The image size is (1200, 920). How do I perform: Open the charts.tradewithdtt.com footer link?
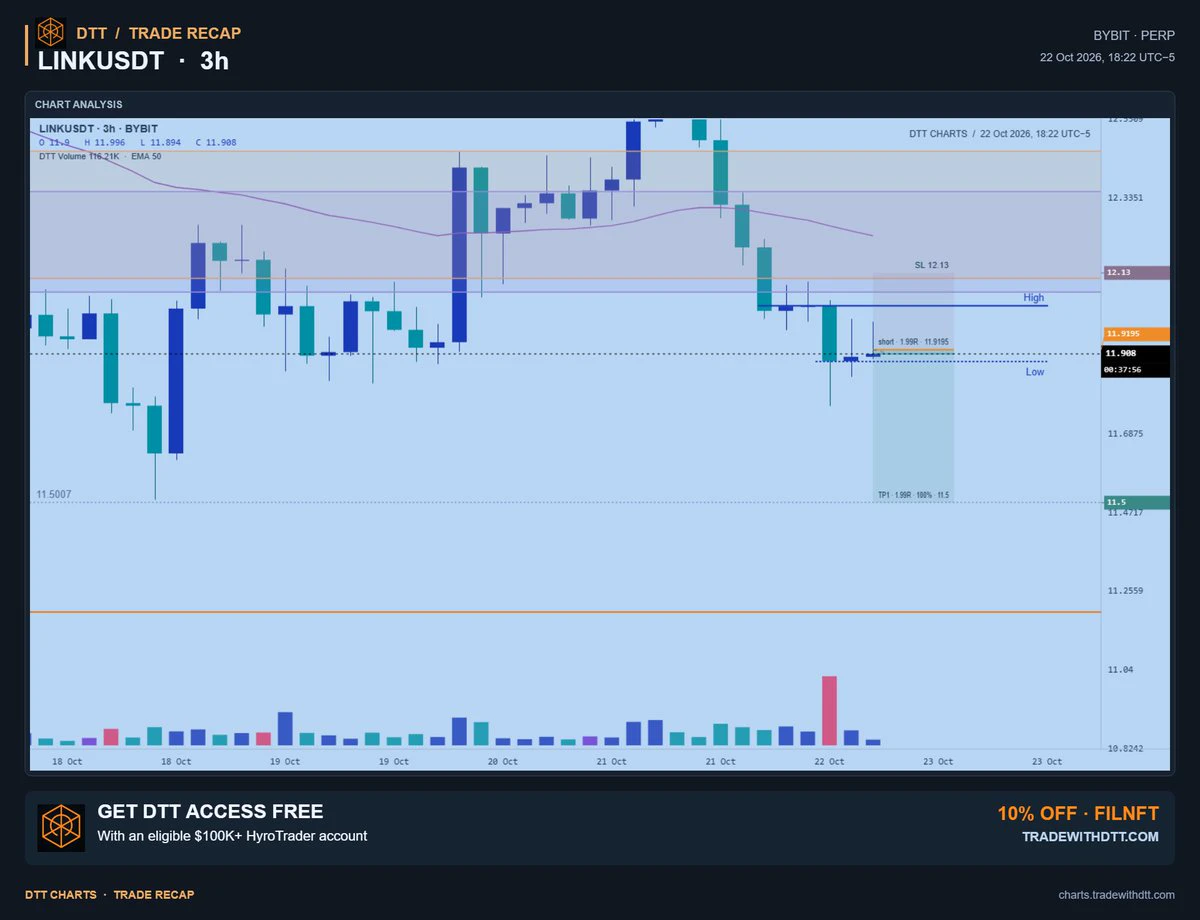click(x=1116, y=894)
